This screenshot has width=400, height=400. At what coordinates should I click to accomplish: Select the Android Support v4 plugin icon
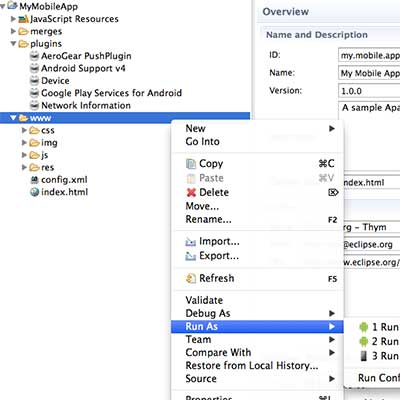click(x=34, y=68)
